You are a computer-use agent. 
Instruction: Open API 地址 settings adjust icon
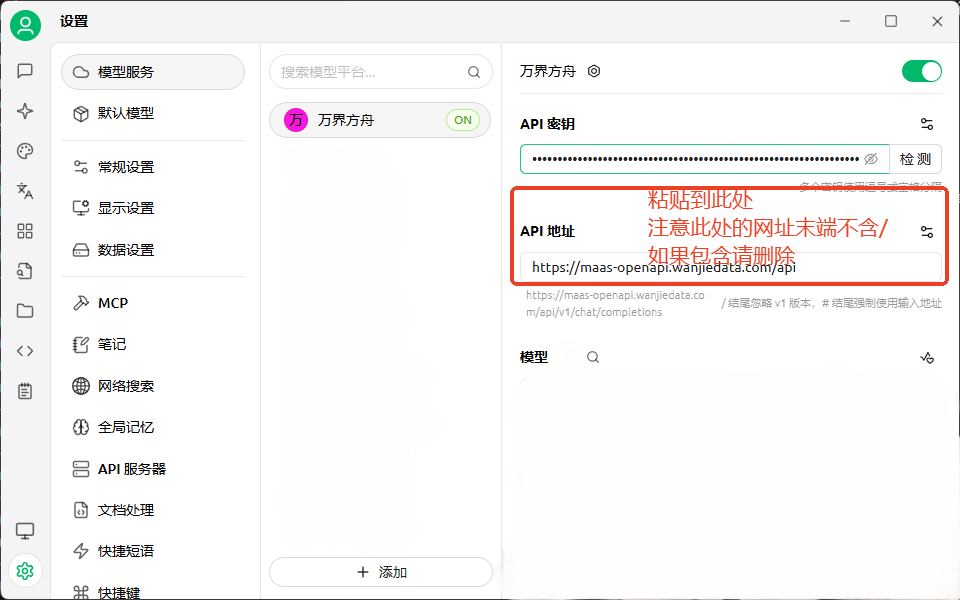[x=927, y=231]
